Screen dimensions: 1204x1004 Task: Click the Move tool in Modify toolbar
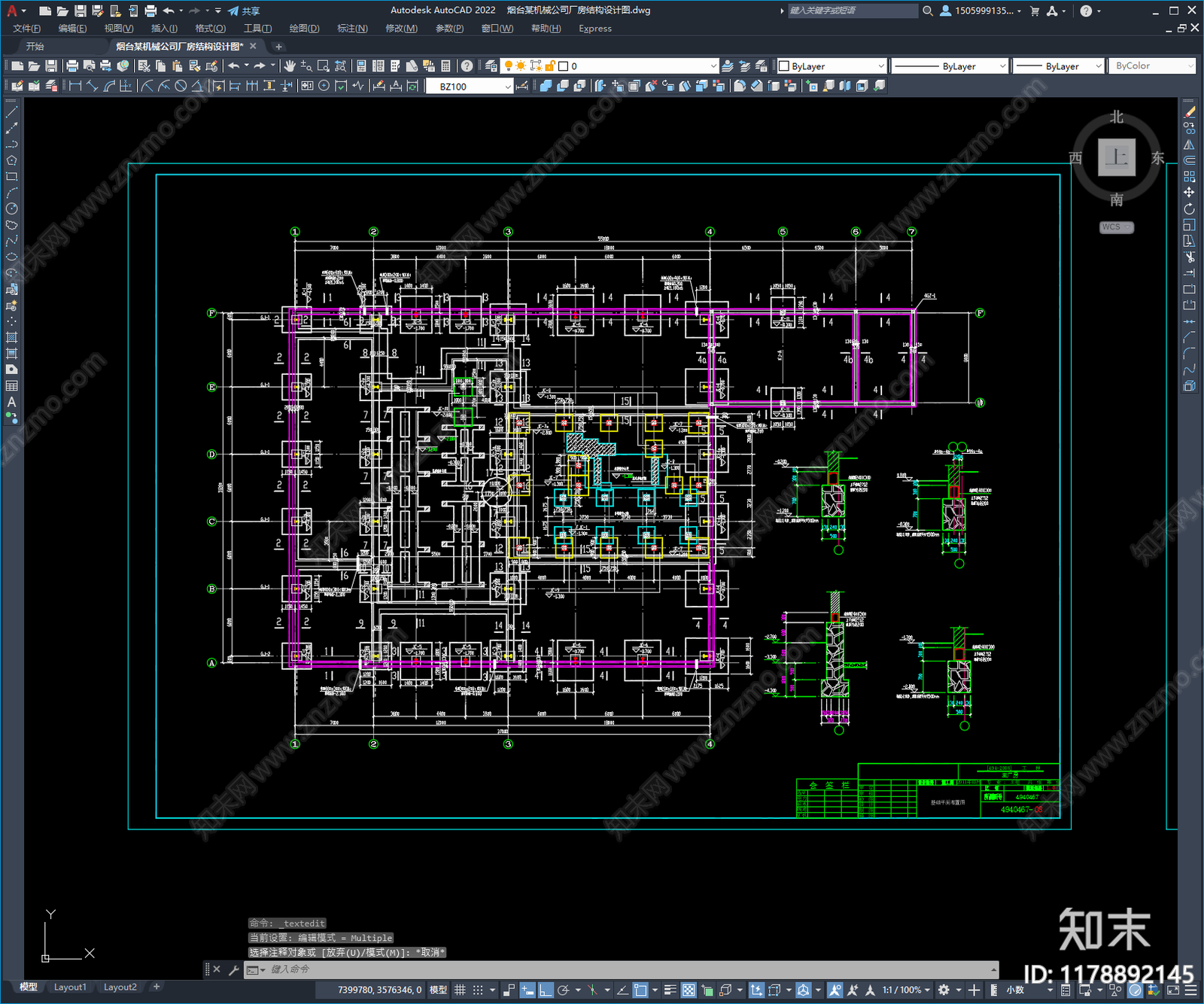[x=1189, y=193]
